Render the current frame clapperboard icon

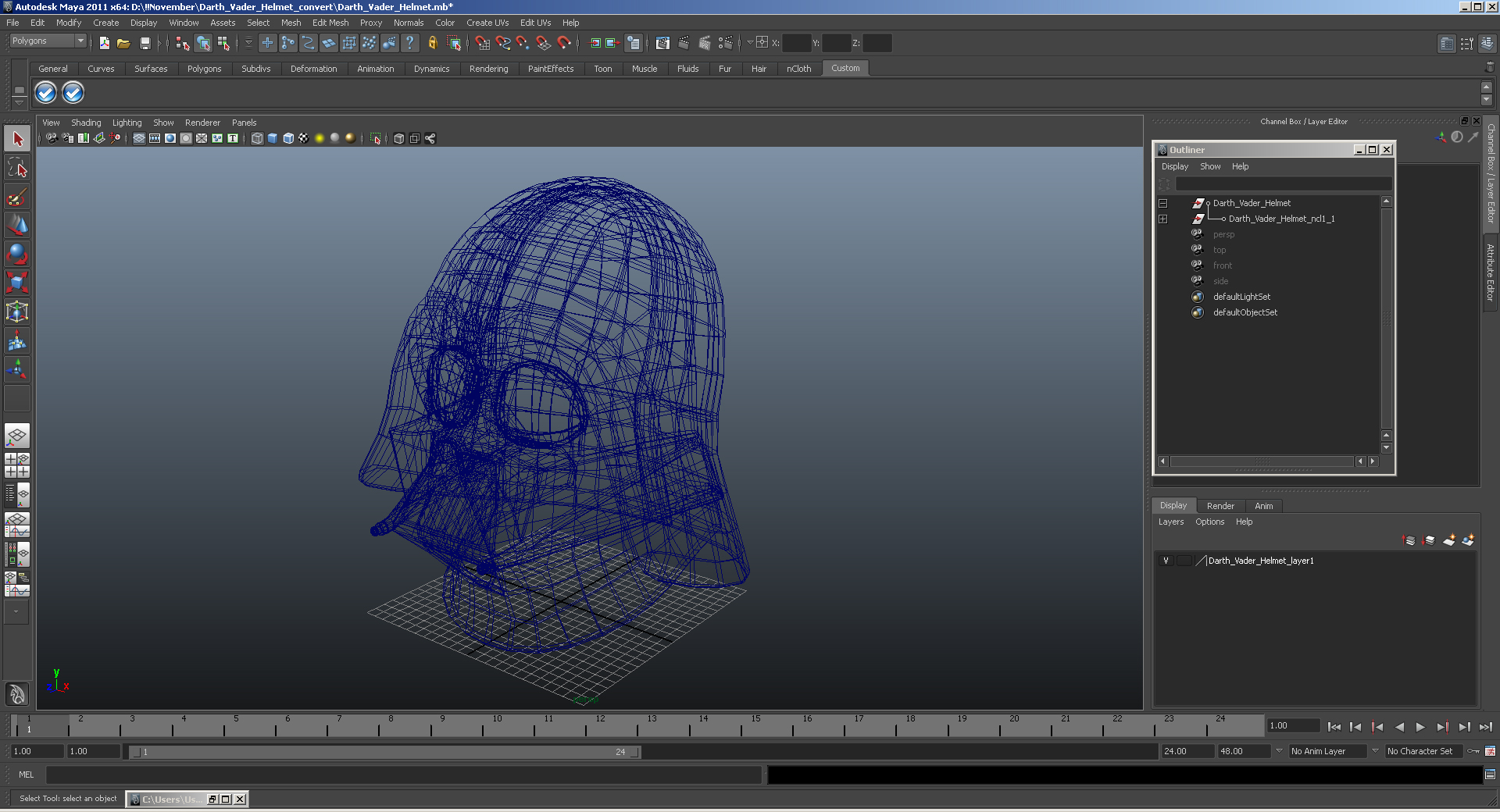(x=684, y=43)
